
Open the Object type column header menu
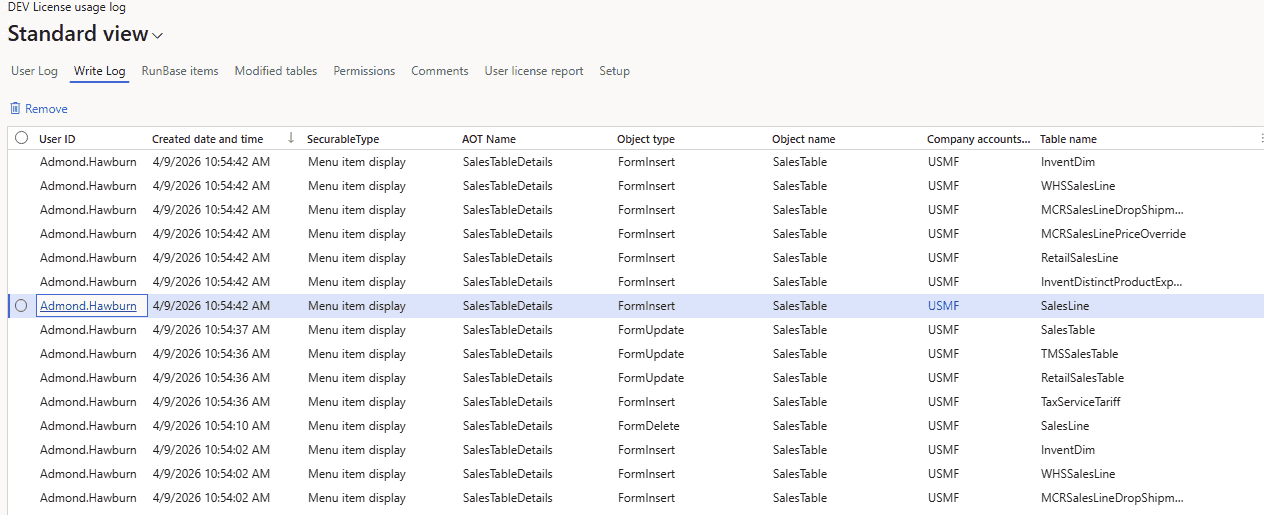coord(645,139)
